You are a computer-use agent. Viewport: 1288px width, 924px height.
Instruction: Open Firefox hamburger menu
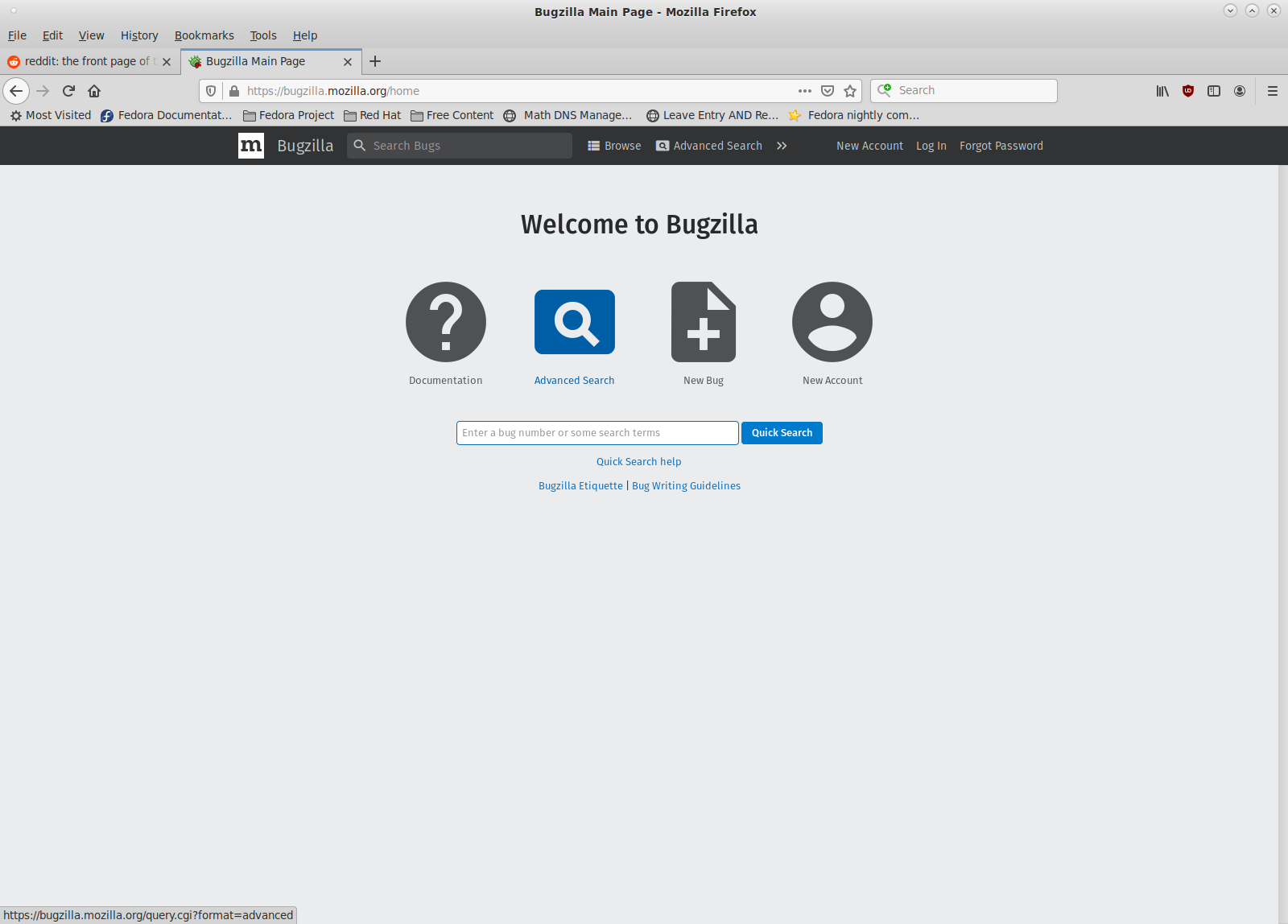coord(1273,91)
